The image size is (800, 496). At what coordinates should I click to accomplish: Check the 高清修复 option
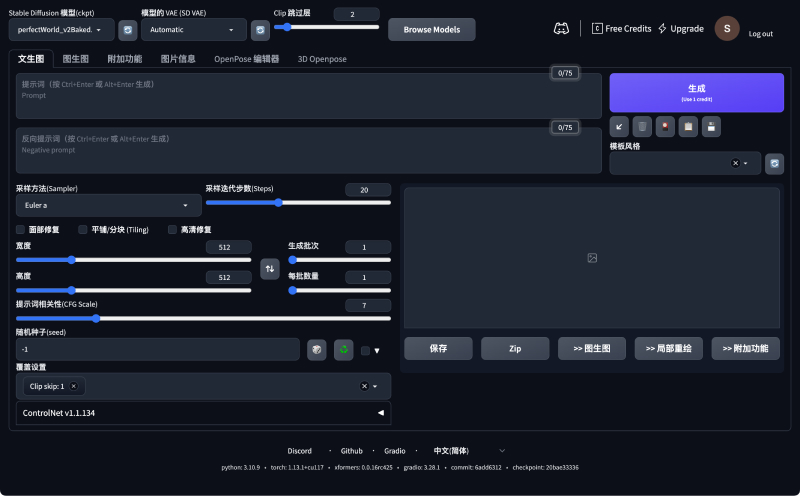coord(172,229)
